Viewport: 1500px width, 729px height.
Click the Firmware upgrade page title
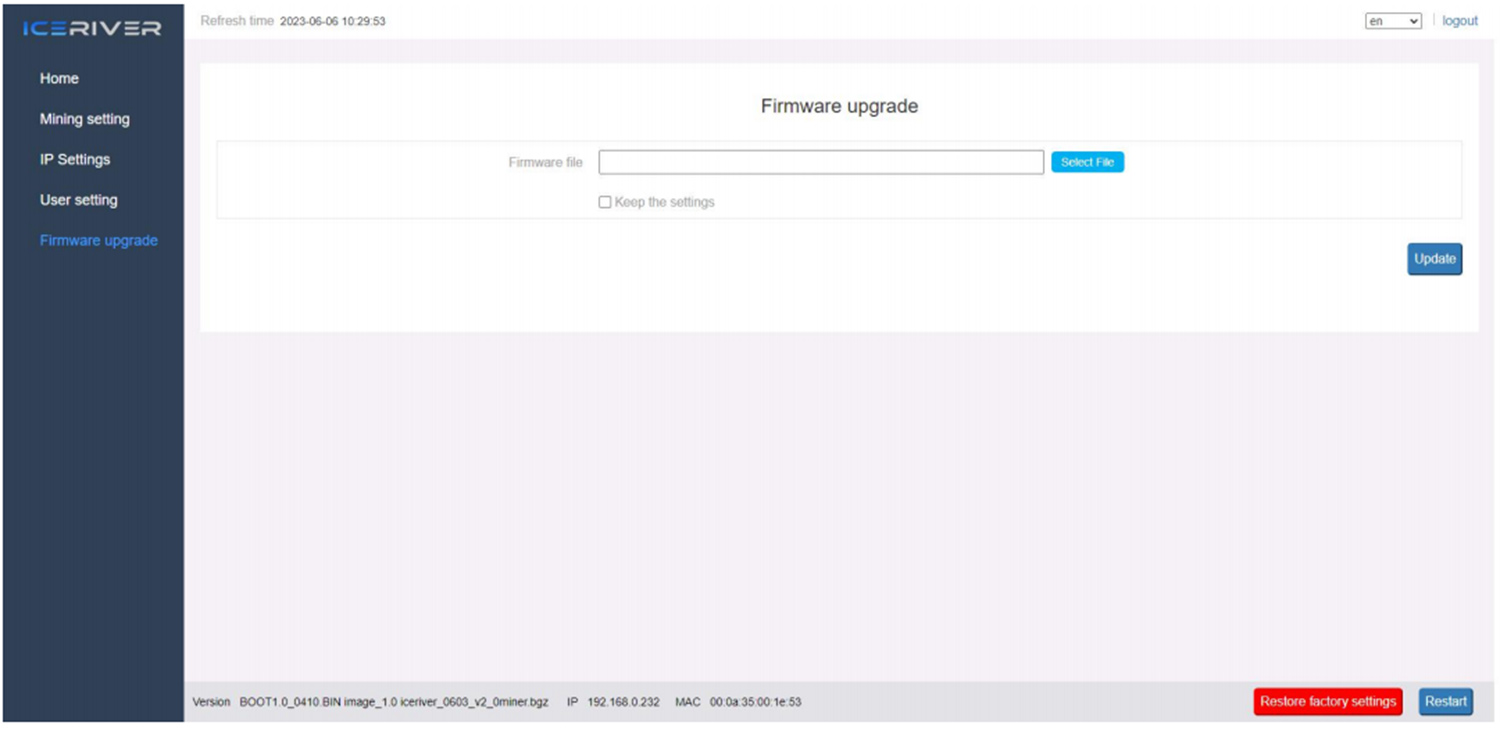click(838, 105)
